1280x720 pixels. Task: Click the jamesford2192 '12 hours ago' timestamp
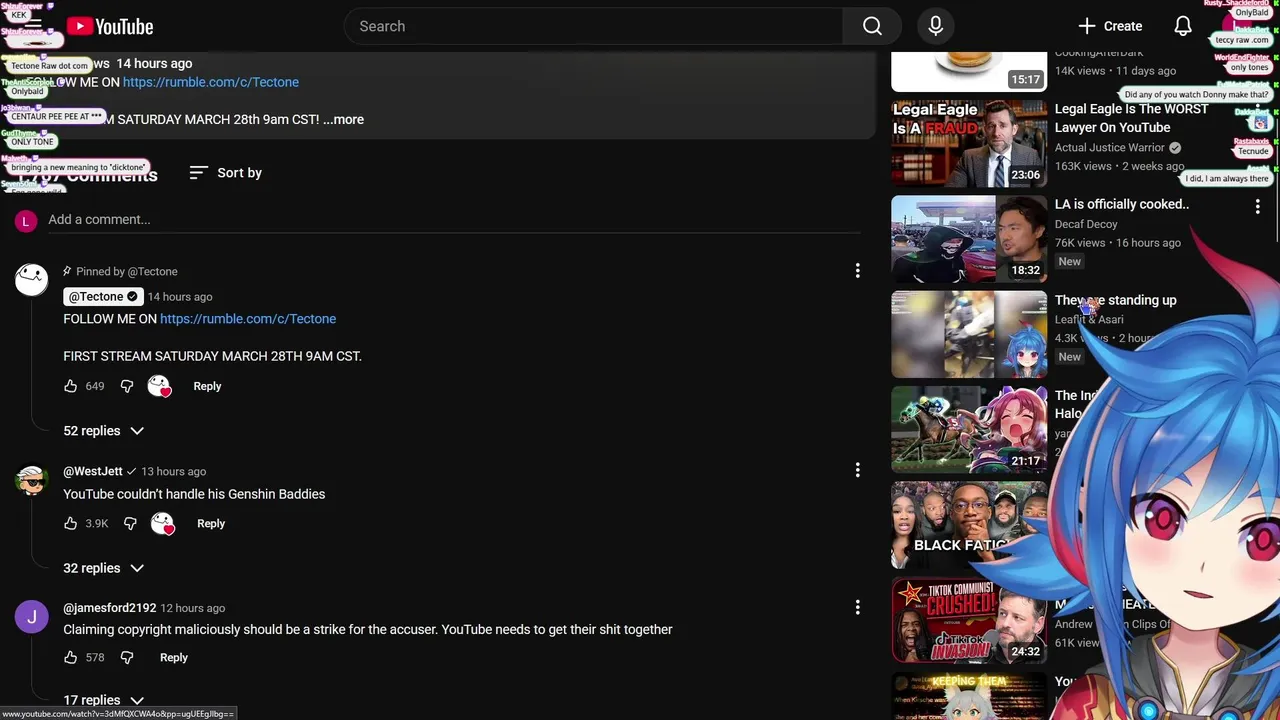tap(193, 608)
